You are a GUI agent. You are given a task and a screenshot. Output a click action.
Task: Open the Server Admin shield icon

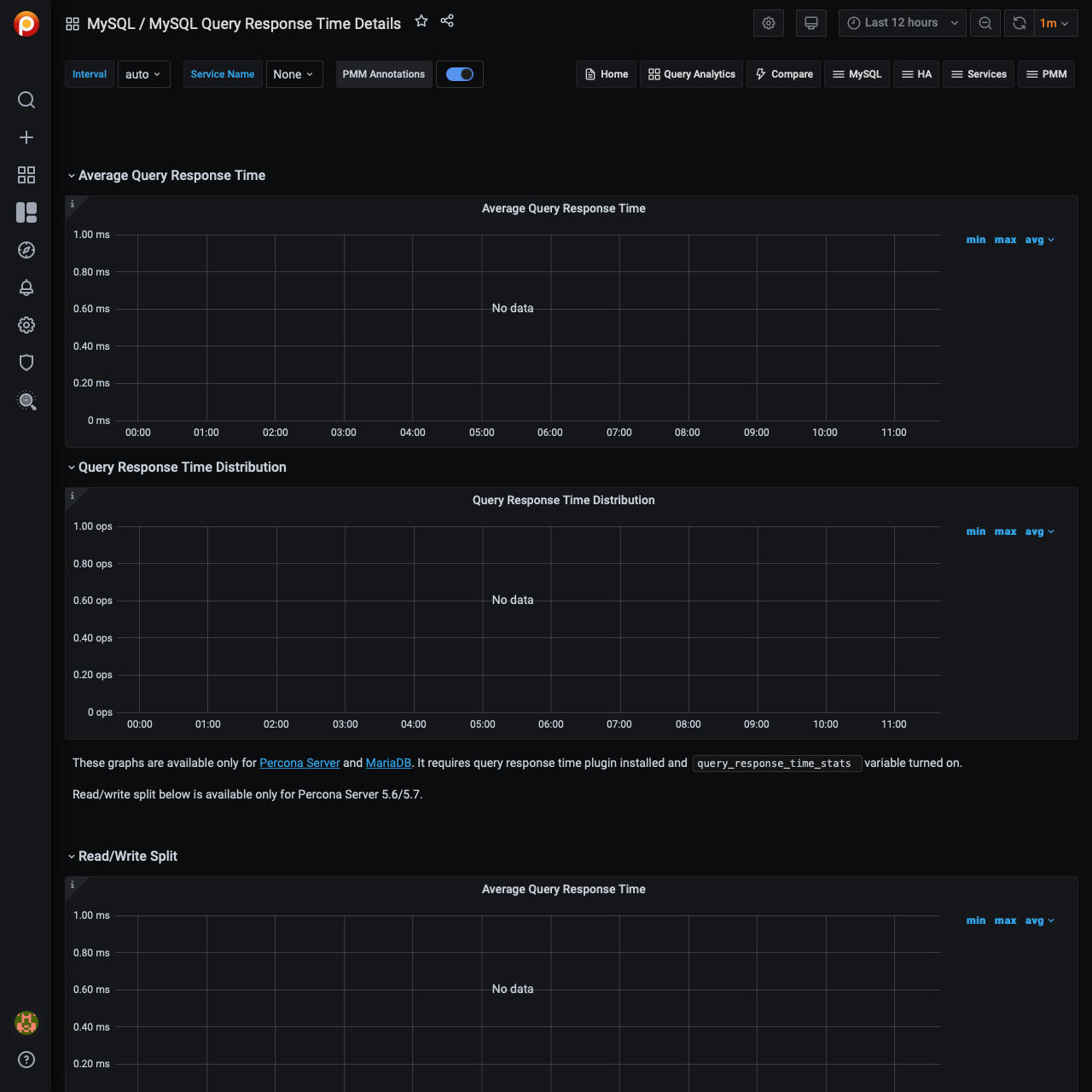click(26, 363)
